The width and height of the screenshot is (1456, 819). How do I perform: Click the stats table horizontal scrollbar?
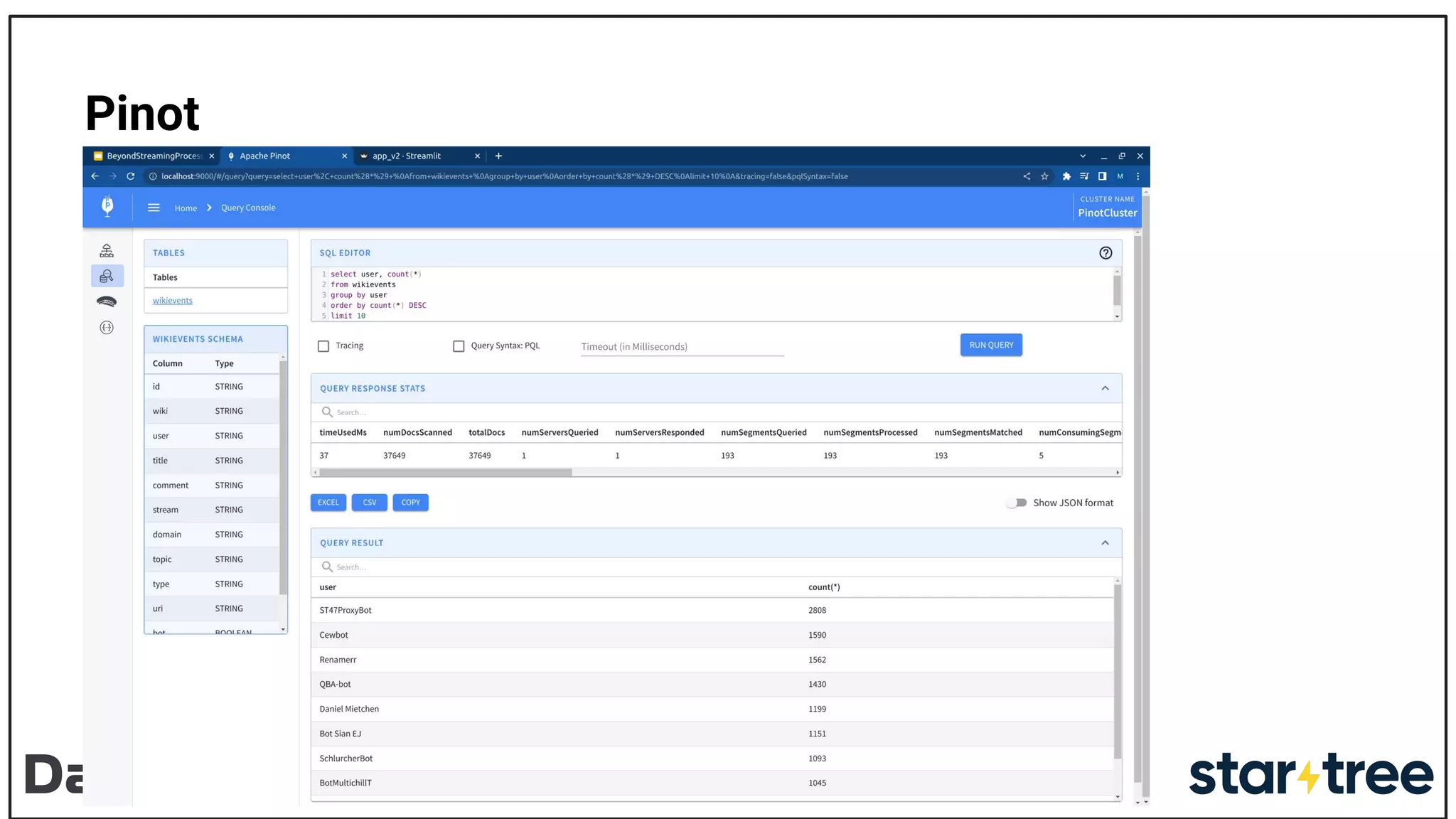446,472
